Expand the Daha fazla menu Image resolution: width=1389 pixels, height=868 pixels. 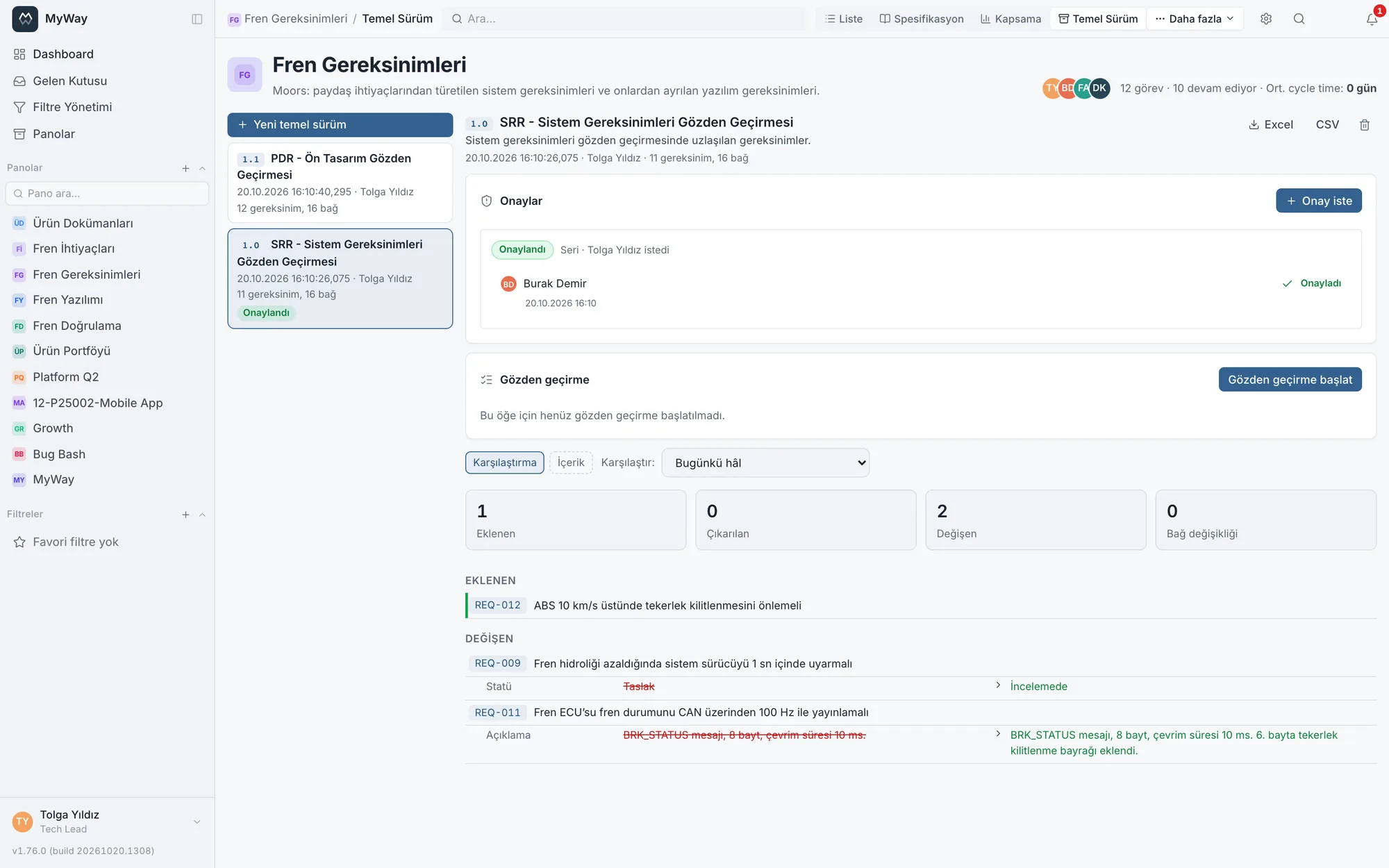(1195, 19)
